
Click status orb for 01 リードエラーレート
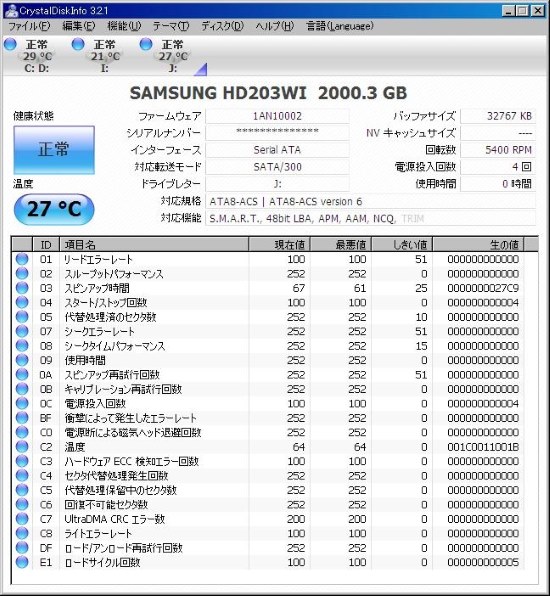point(22,259)
